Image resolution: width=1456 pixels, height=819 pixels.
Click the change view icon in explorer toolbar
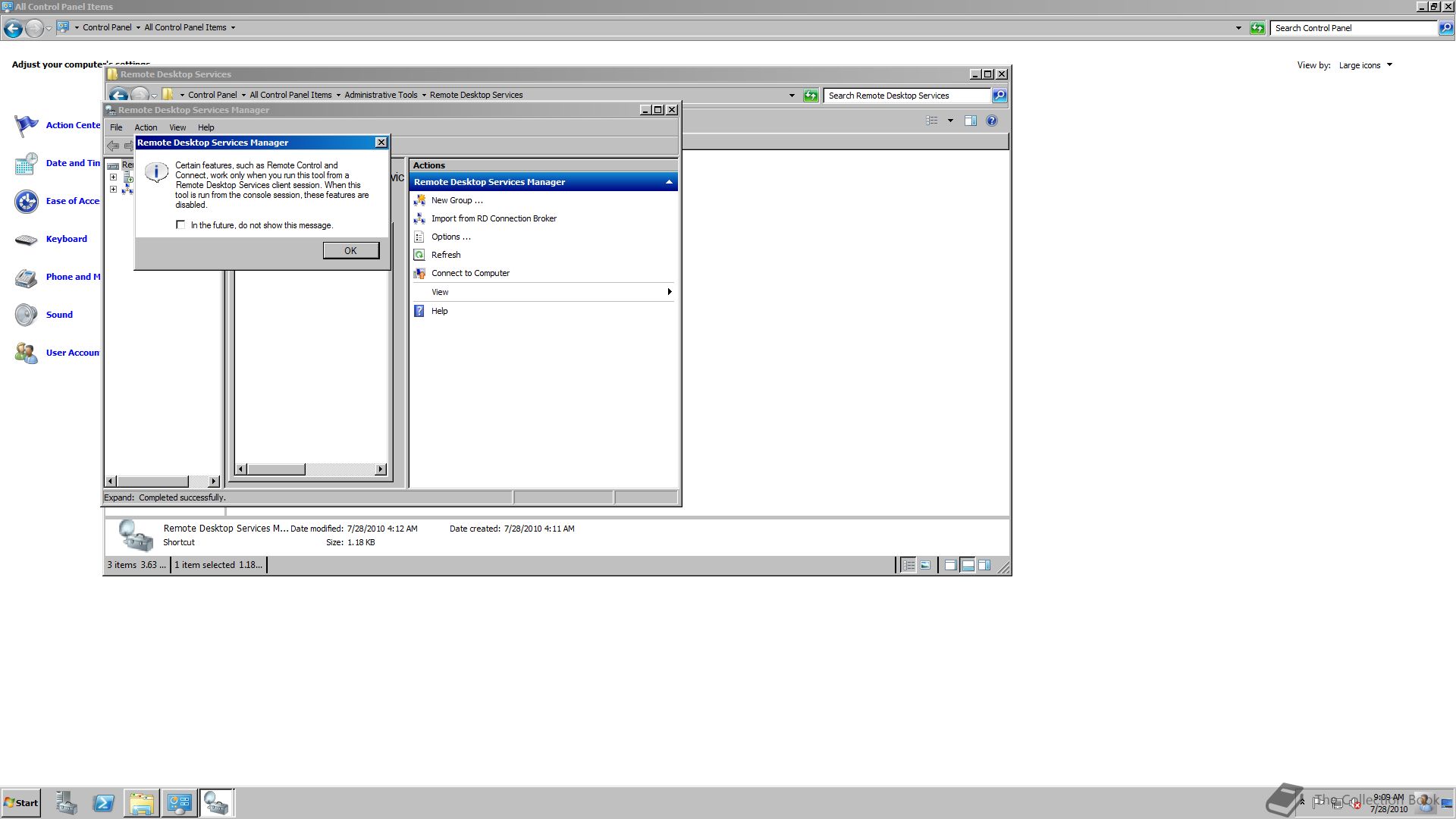click(932, 121)
